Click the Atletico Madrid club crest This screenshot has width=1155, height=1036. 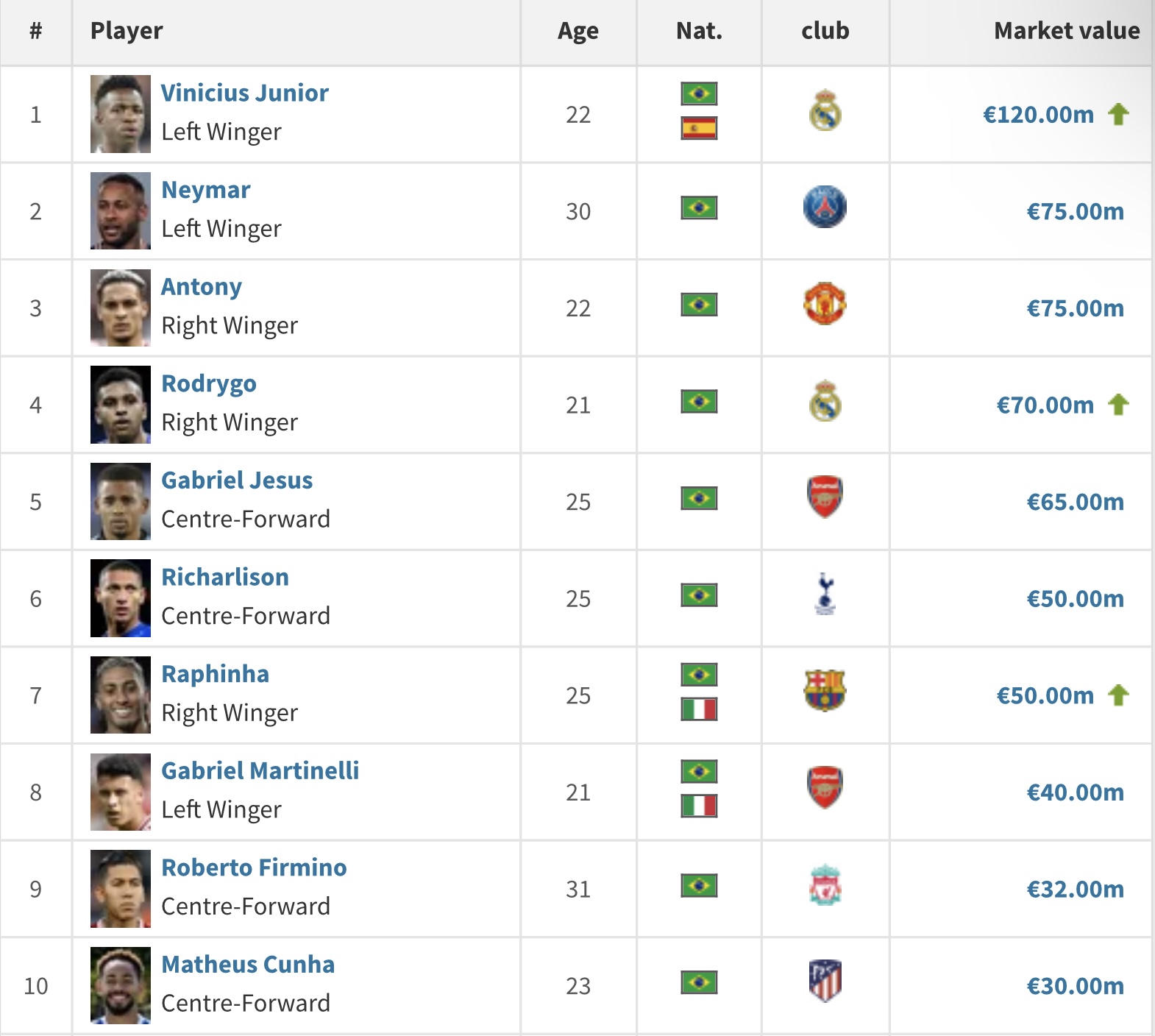[825, 982]
